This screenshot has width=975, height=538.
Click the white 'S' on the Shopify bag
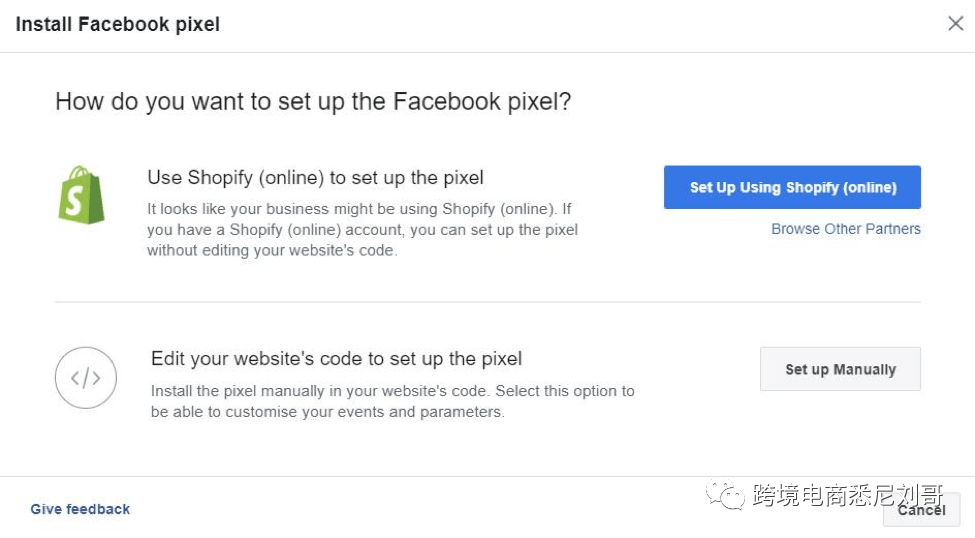(74, 200)
